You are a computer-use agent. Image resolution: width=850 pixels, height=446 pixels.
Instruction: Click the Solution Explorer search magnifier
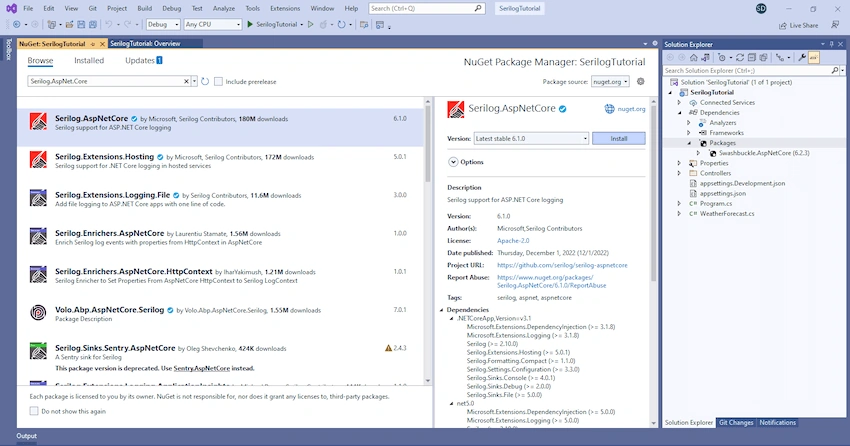pos(835,70)
